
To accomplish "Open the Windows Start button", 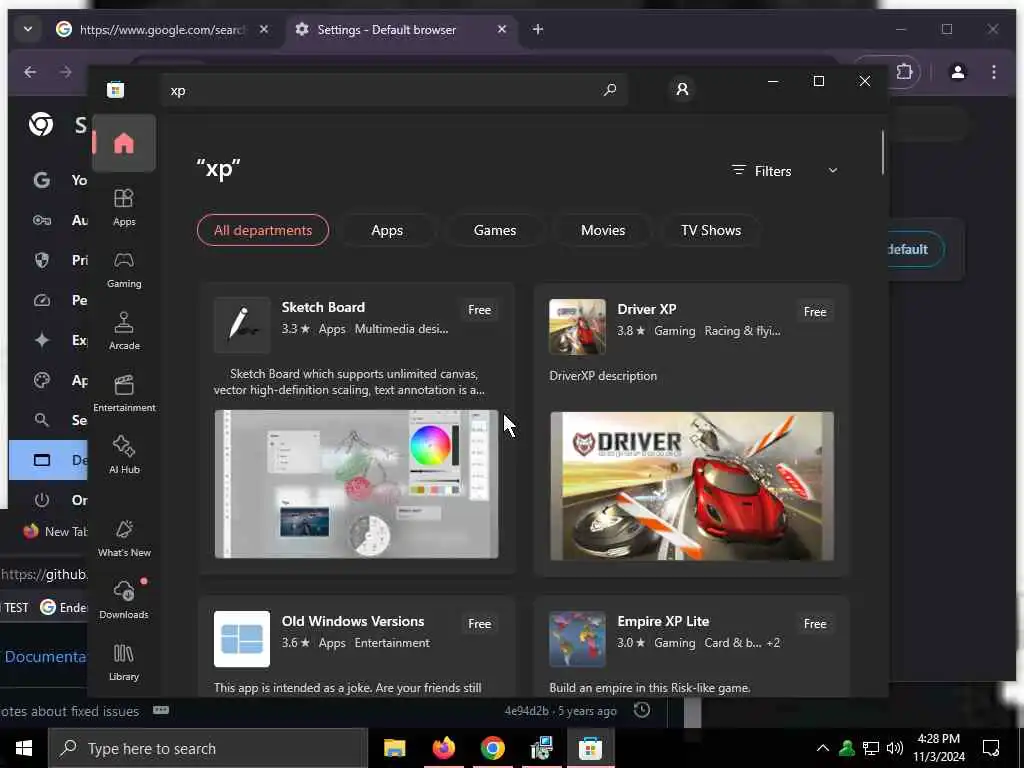I will (24, 748).
